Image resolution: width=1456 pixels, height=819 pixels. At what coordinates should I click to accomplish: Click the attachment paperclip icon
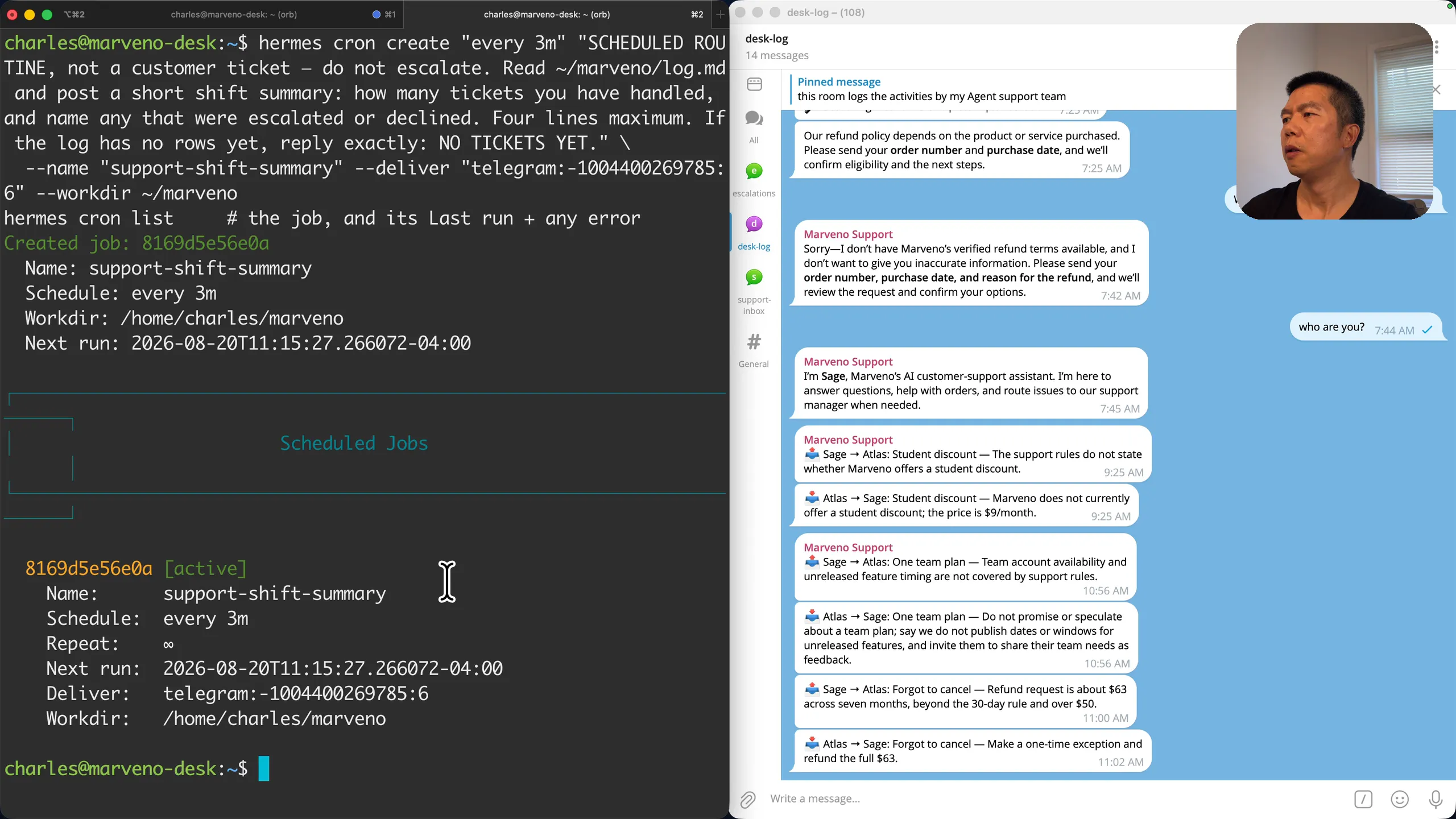[x=748, y=799]
